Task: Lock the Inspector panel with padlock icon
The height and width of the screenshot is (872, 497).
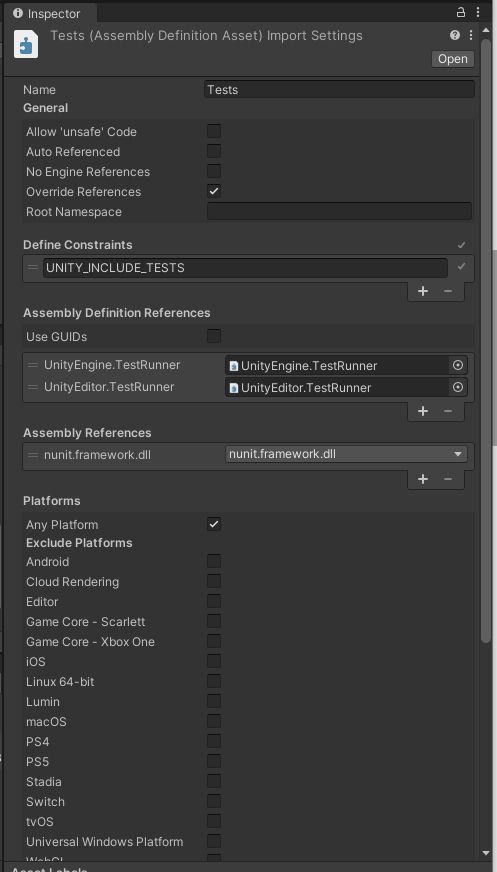Action: tap(461, 12)
